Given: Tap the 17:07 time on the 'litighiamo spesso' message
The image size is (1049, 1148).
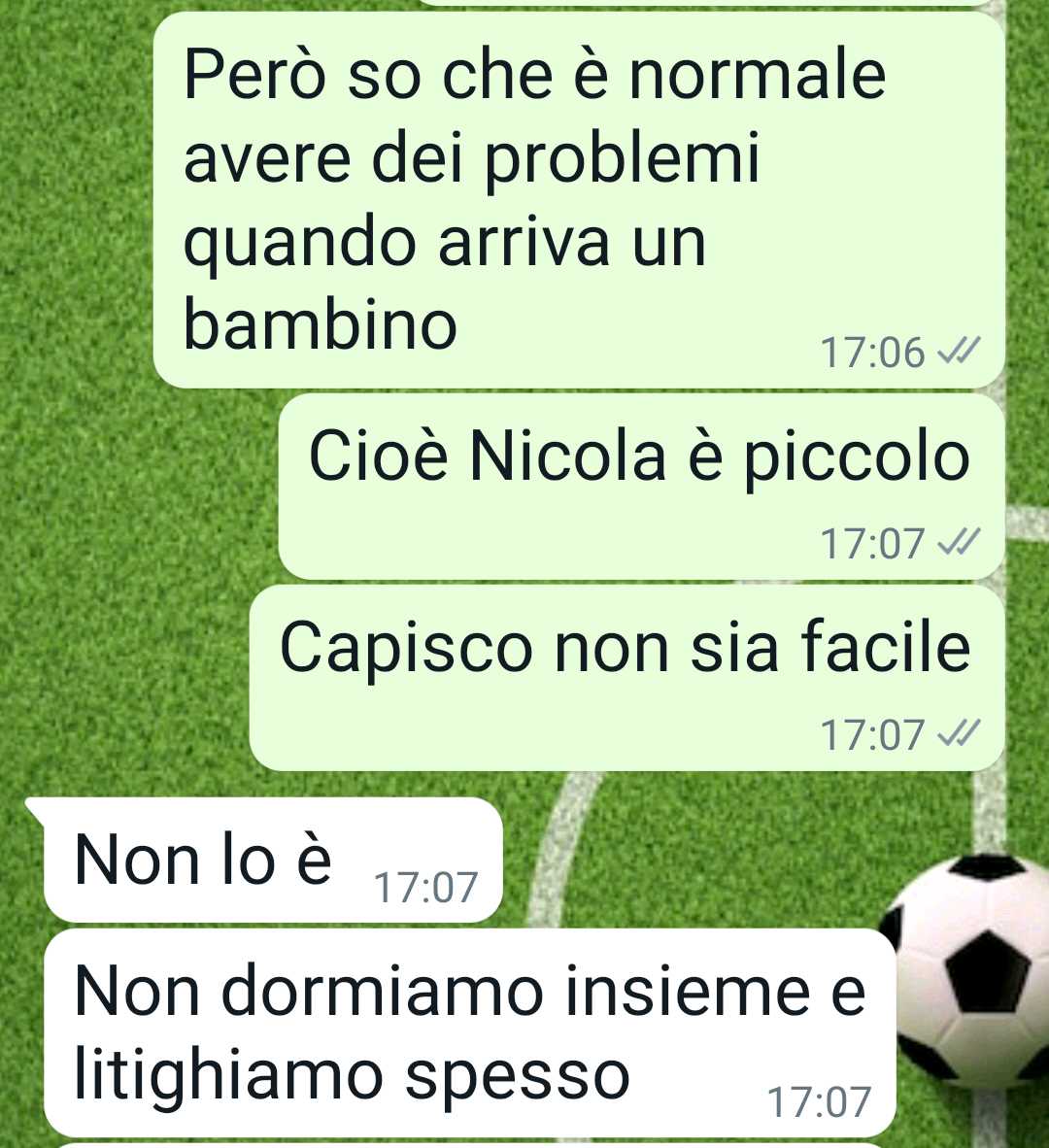Looking at the screenshot, I should pos(819,1102).
